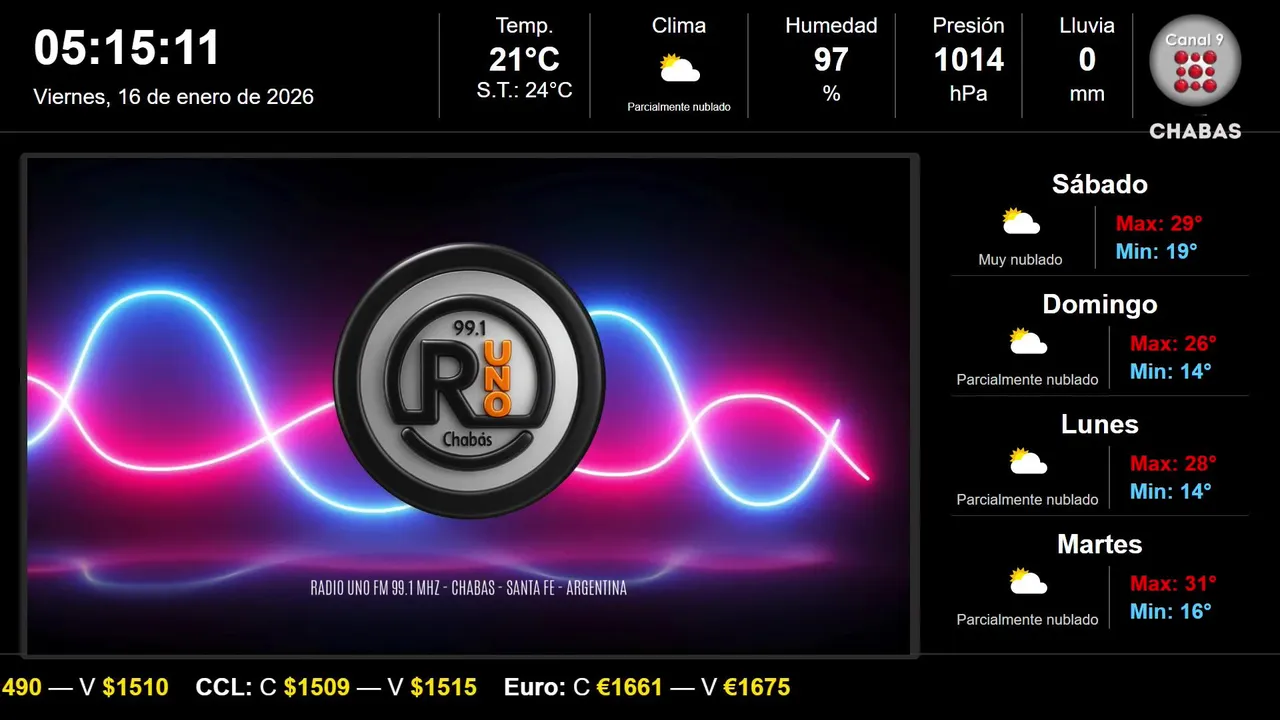1280x720 pixels.
Task: Click the Presión label
Action: pos(968,26)
